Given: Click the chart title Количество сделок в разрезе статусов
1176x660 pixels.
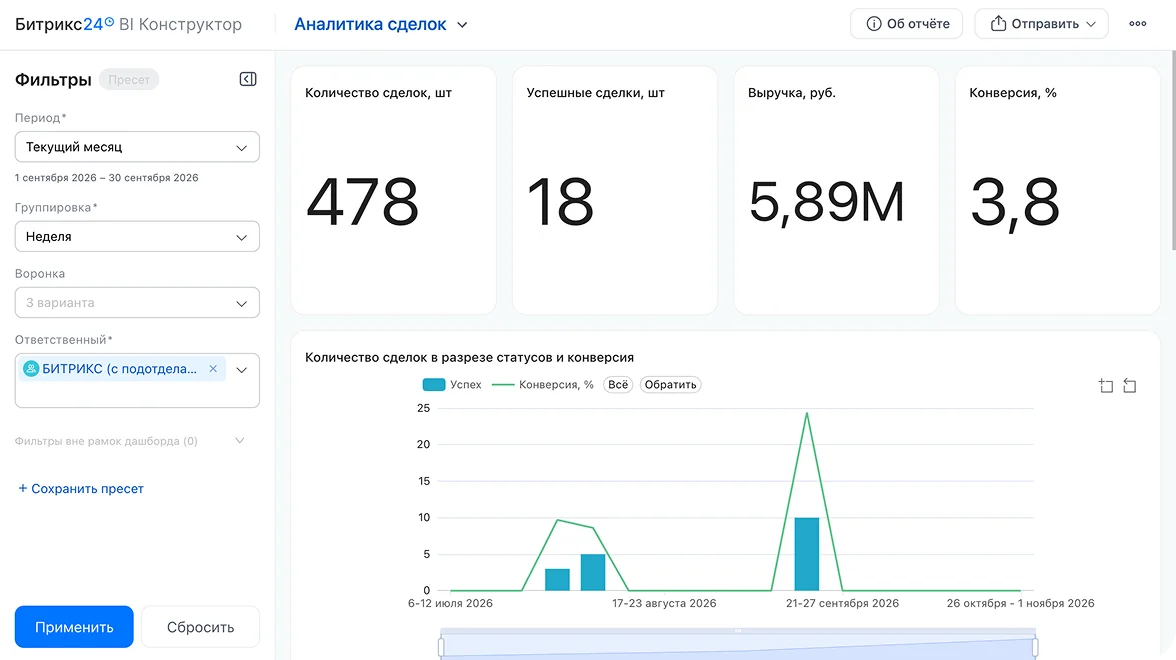Looking at the screenshot, I should pyautogui.click(x=470, y=358).
